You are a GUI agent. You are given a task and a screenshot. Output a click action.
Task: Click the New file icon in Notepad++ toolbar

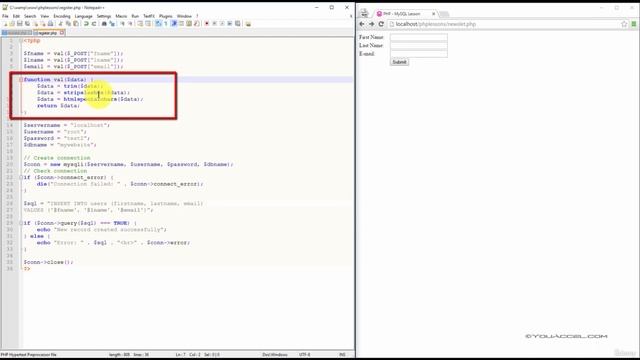[6, 24]
